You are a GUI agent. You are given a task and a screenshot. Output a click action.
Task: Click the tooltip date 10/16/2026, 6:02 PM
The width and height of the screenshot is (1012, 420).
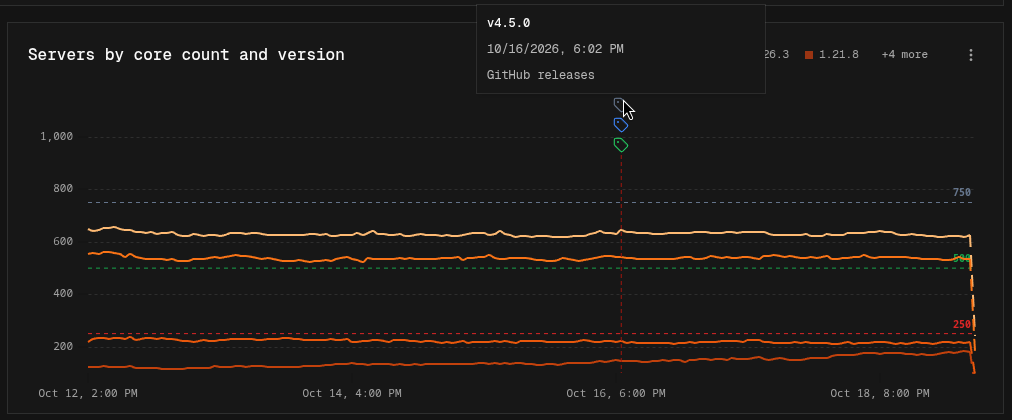555,49
